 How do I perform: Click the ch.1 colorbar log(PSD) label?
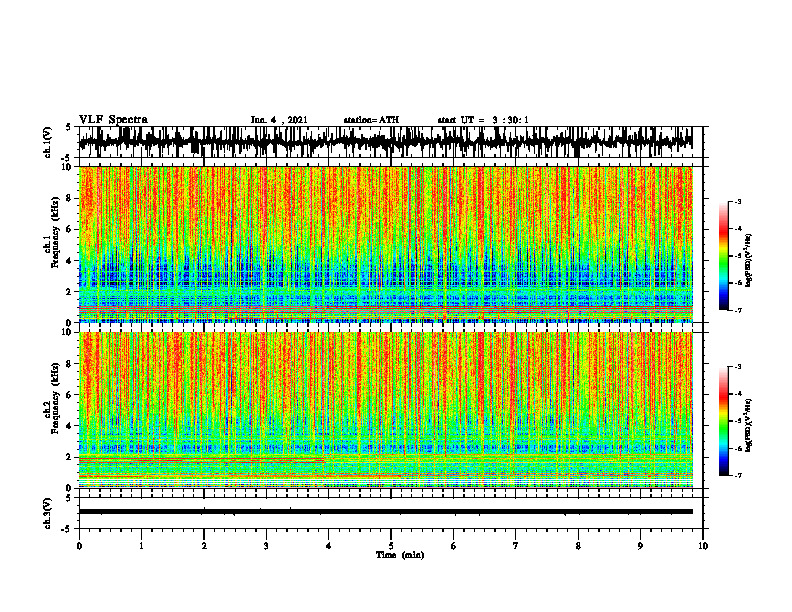pos(749,260)
